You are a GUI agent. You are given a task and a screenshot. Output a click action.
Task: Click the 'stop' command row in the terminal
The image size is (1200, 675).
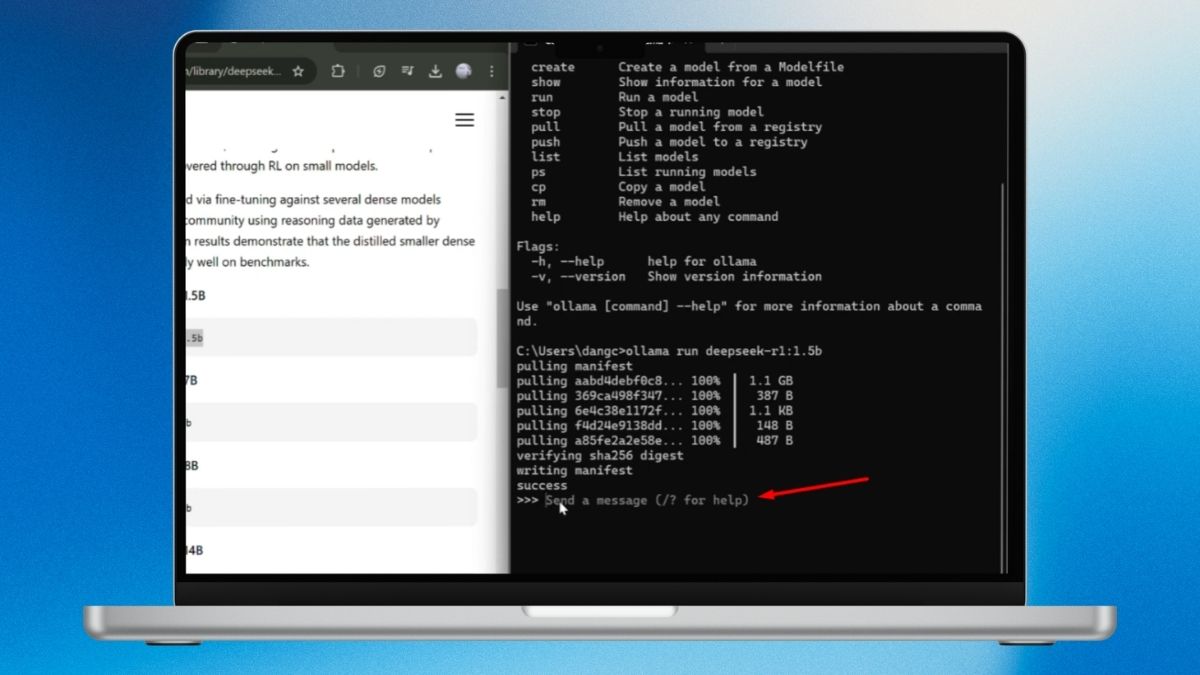point(647,112)
